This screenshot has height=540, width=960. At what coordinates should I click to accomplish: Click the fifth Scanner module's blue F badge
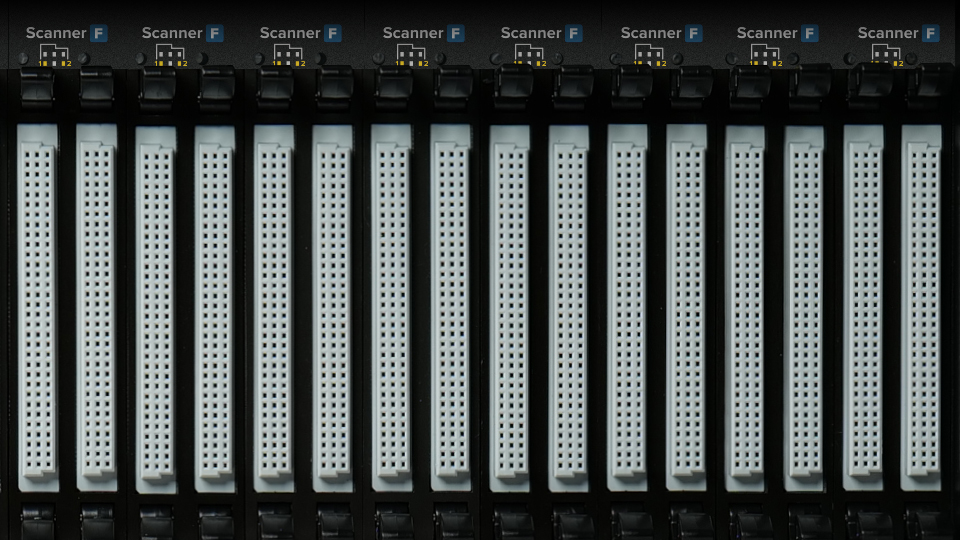coord(574,33)
